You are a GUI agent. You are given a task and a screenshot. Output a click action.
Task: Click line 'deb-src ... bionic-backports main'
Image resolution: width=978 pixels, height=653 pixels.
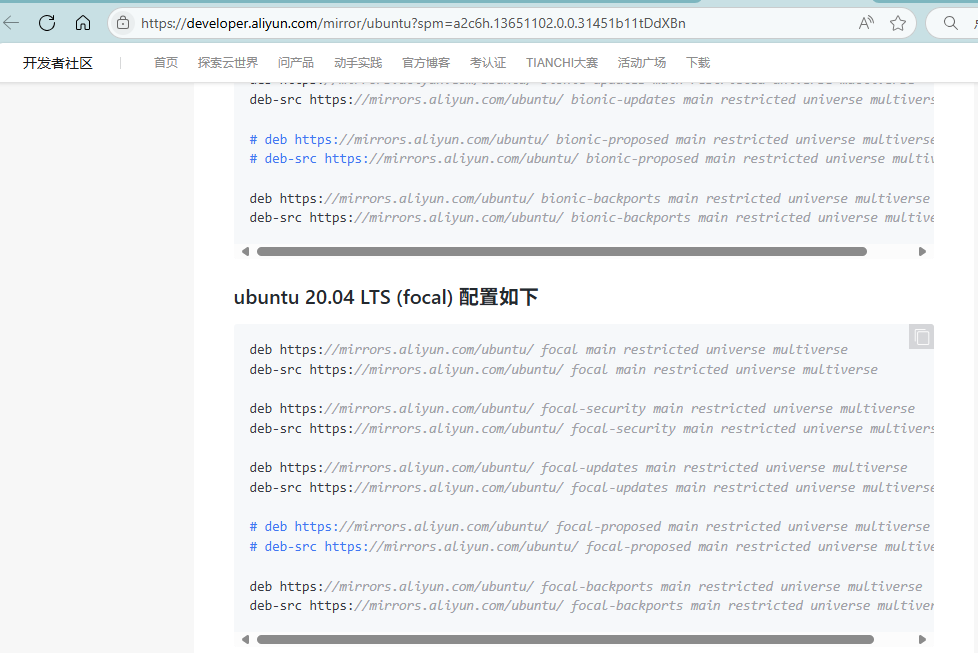coord(591,217)
